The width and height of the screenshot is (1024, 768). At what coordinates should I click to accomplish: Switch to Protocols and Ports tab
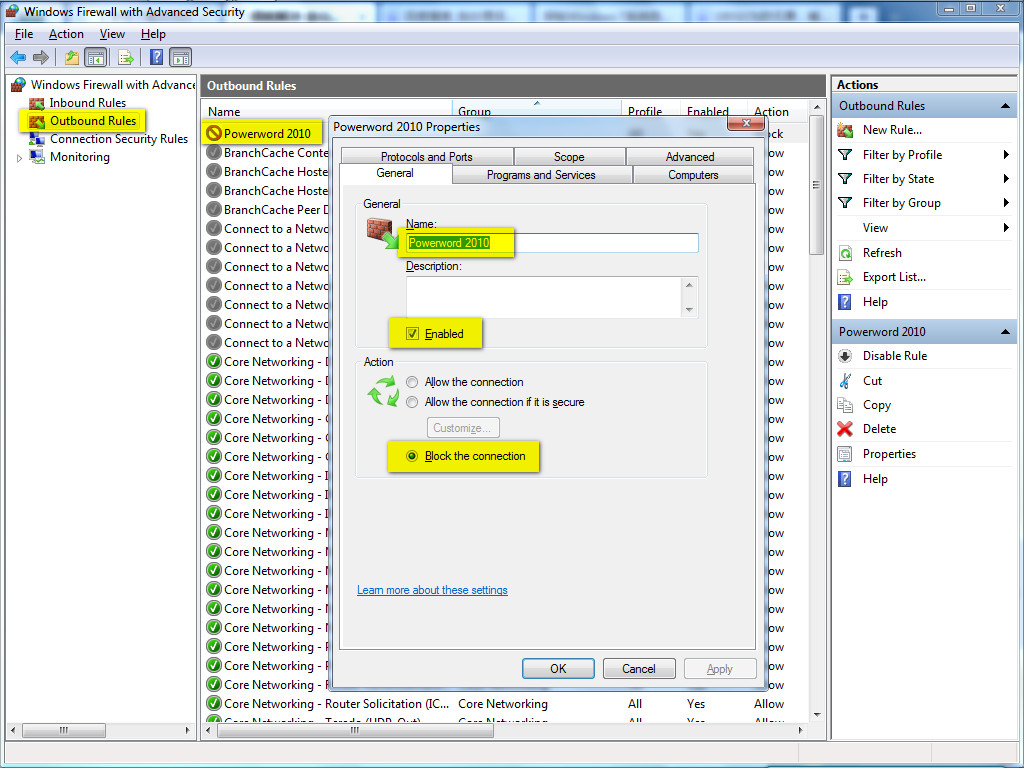coord(426,157)
